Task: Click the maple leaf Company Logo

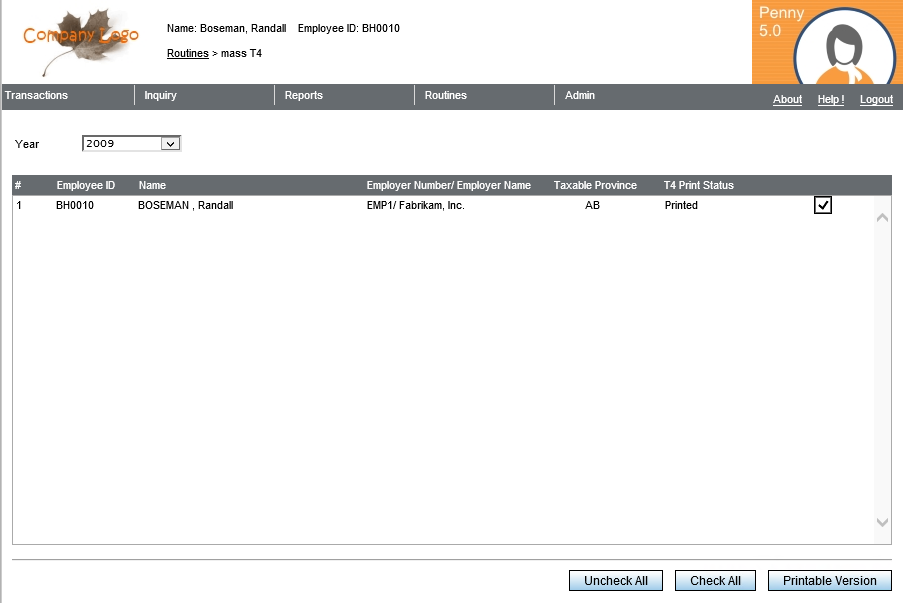Action: (x=80, y=40)
